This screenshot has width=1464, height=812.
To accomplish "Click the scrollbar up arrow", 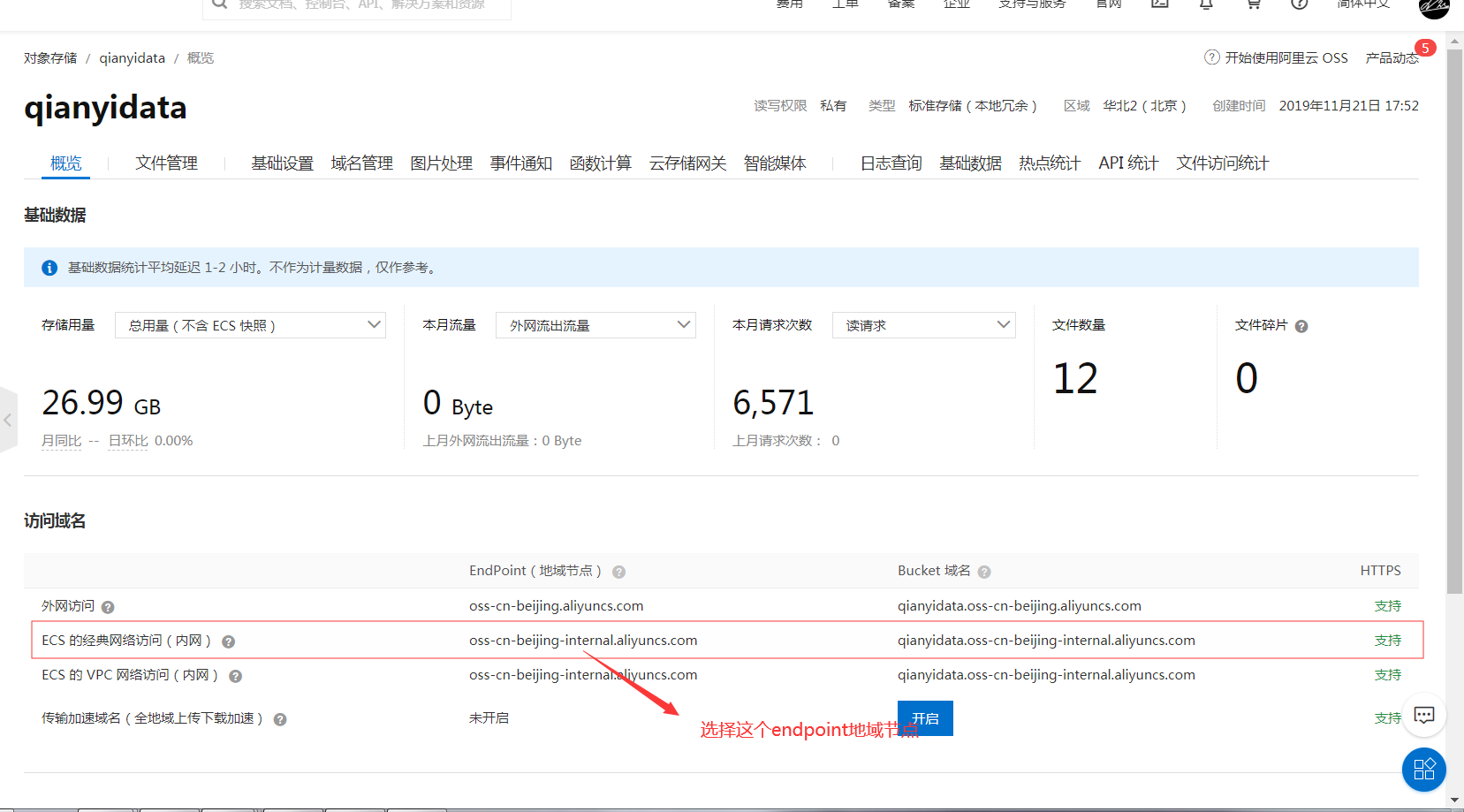I will point(1454,40).
